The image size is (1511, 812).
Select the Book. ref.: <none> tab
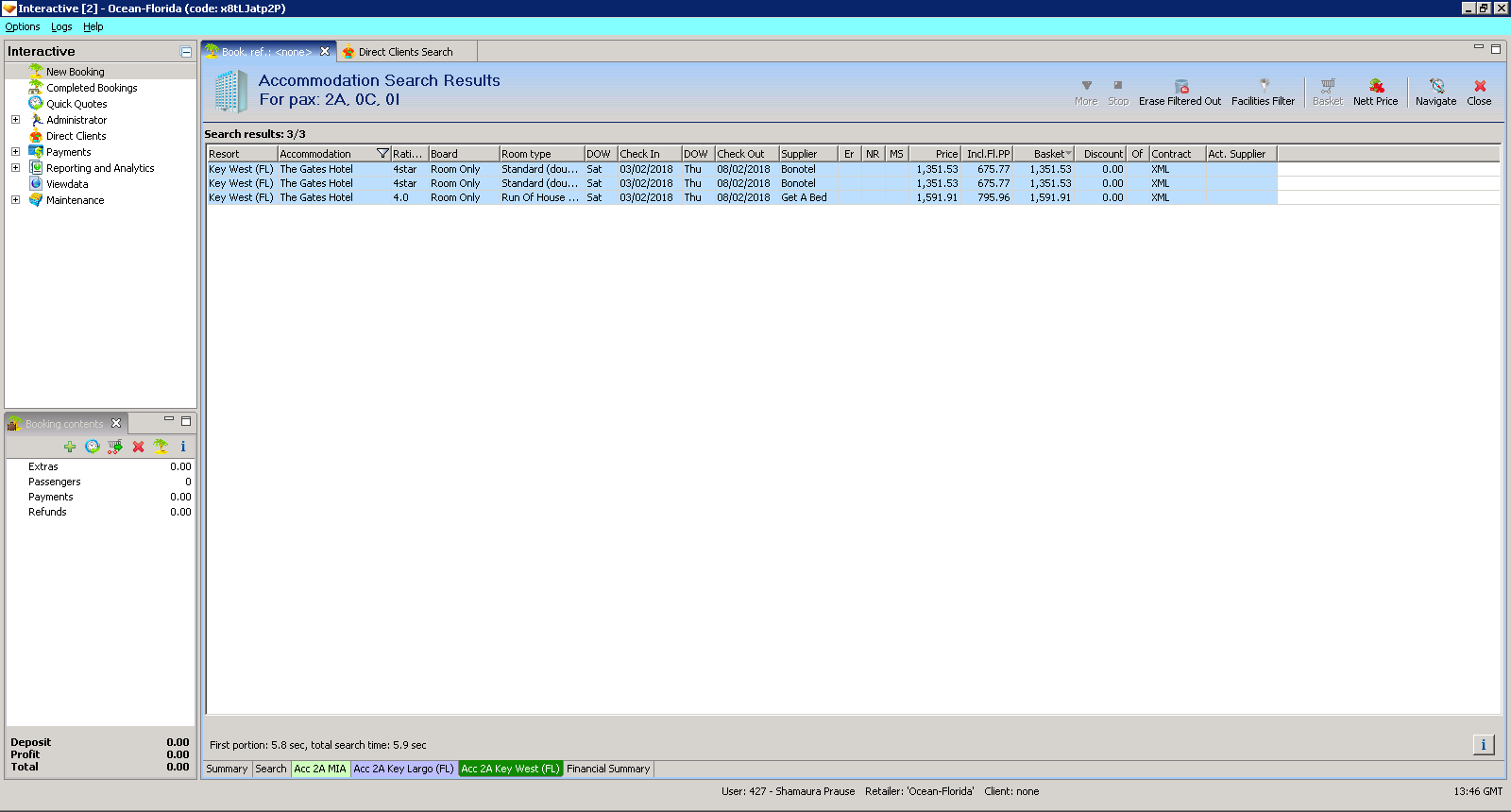click(266, 52)
